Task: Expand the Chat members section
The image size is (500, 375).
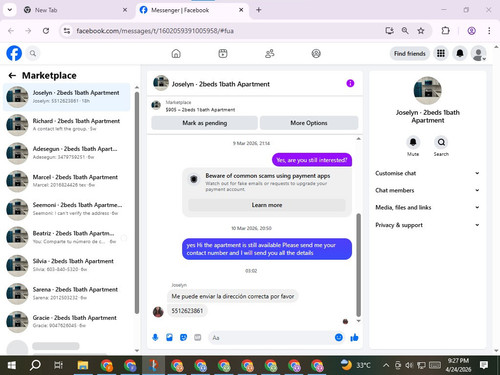Action: pyautogui.click(x=427, y=190)
